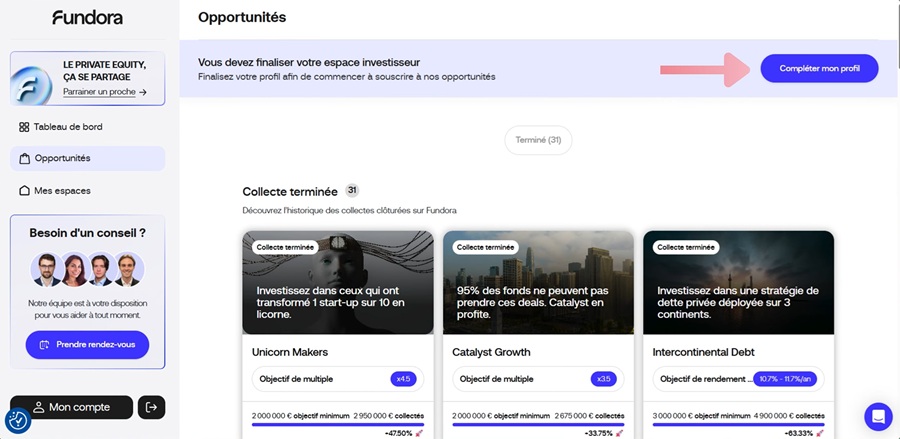Image resolution: width=900 pixels, height=439 pixels.
Task: Open the Unicorn Makers card title
Action: 290,352
